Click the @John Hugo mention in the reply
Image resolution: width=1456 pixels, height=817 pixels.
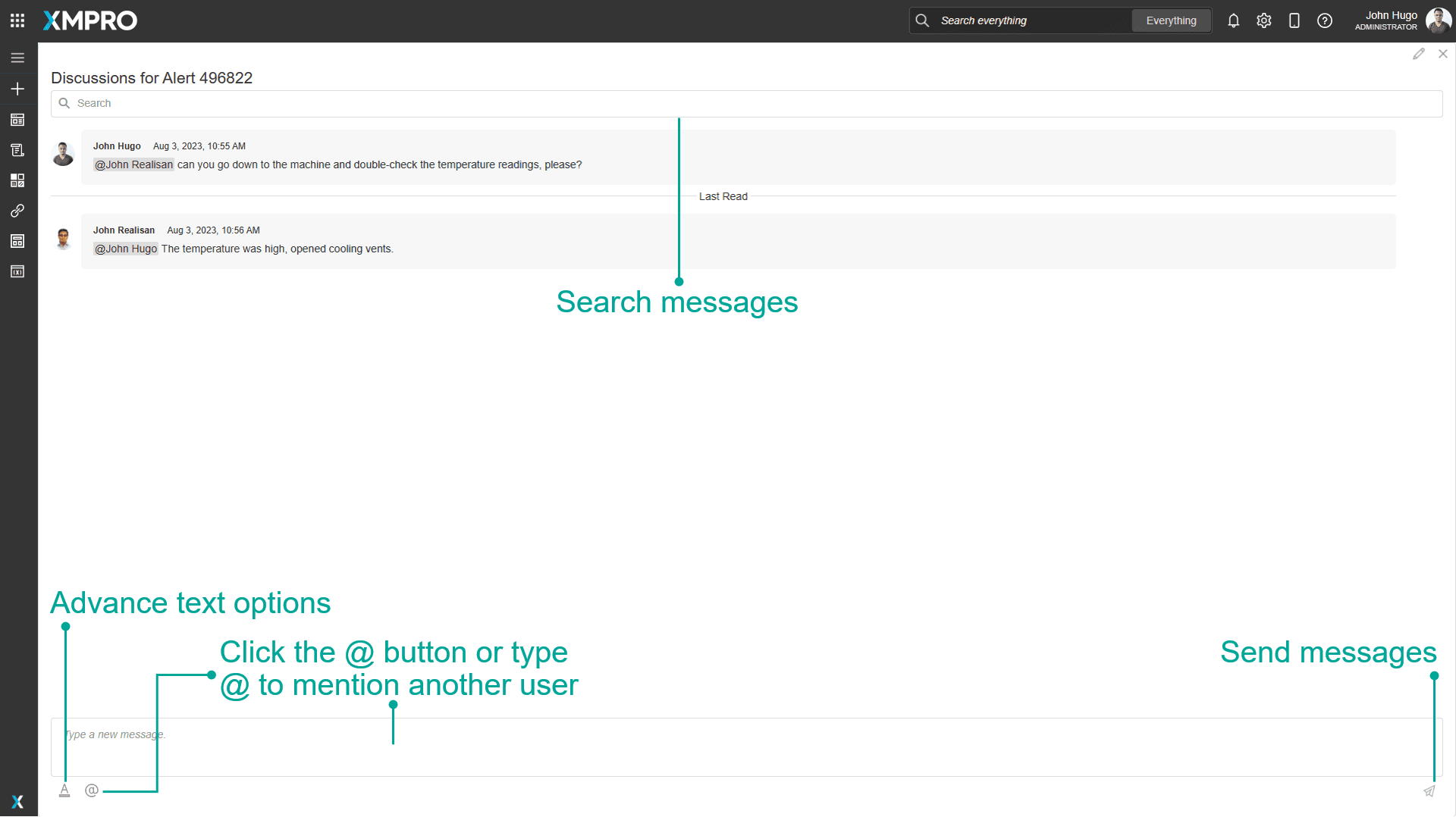(x=125, y=249)
